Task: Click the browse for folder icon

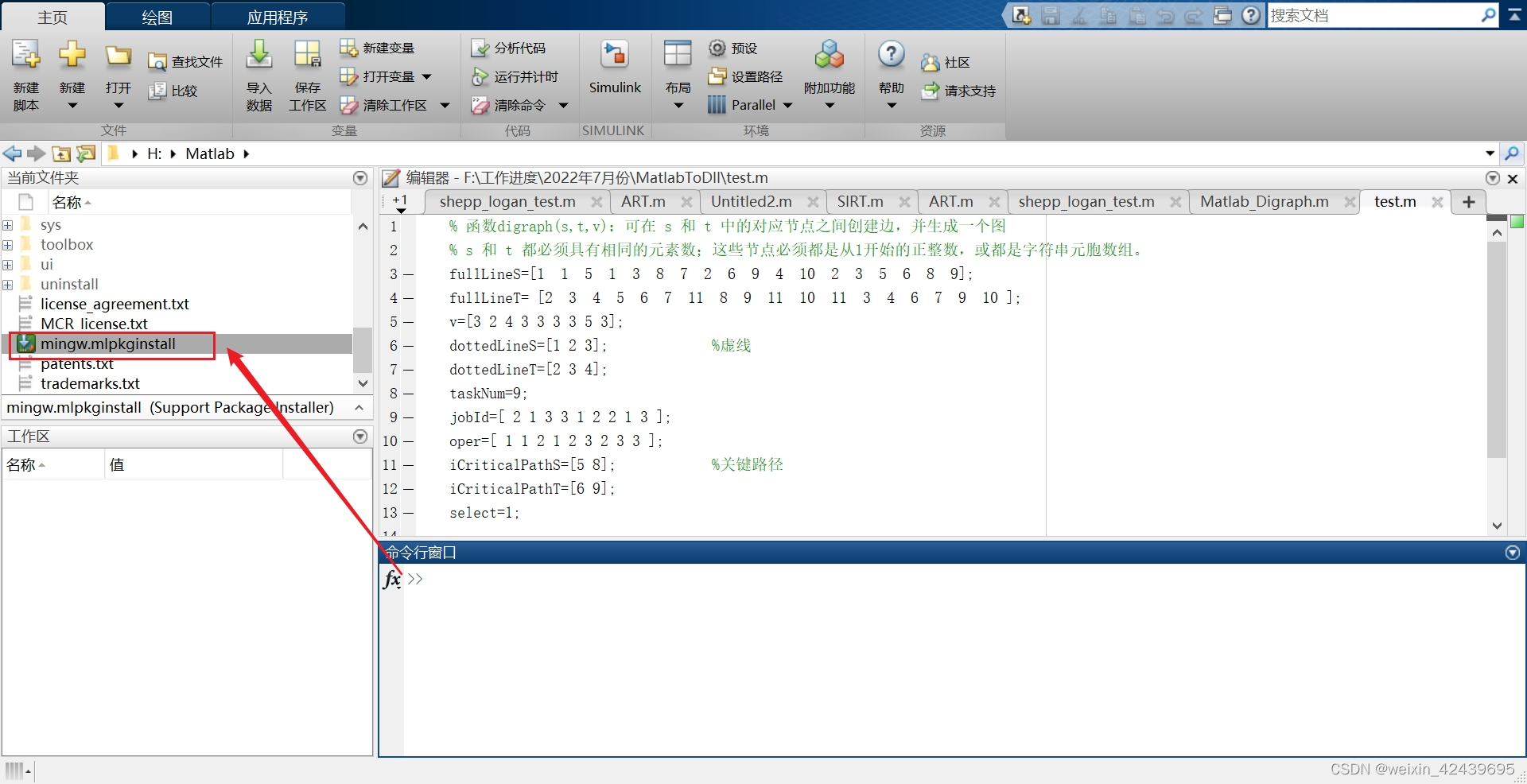Action: [87, 153]
